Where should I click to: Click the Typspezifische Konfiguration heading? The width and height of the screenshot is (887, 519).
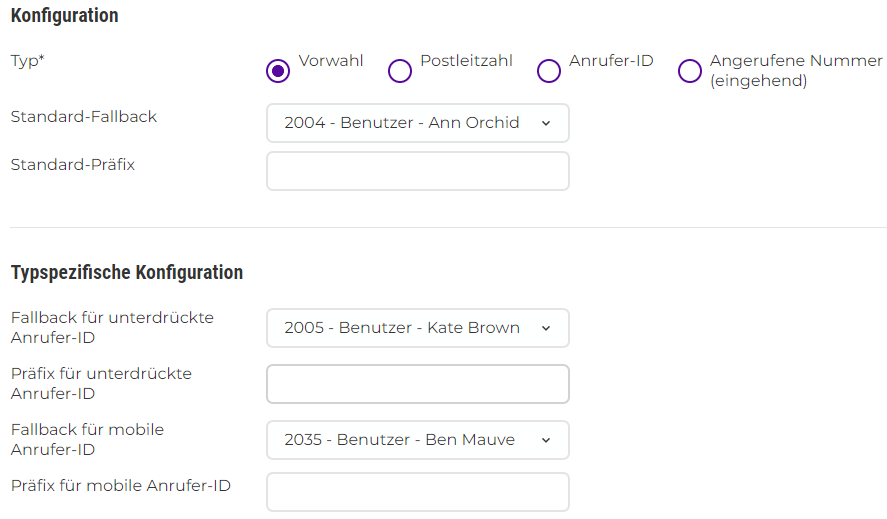tap(127, 272)
